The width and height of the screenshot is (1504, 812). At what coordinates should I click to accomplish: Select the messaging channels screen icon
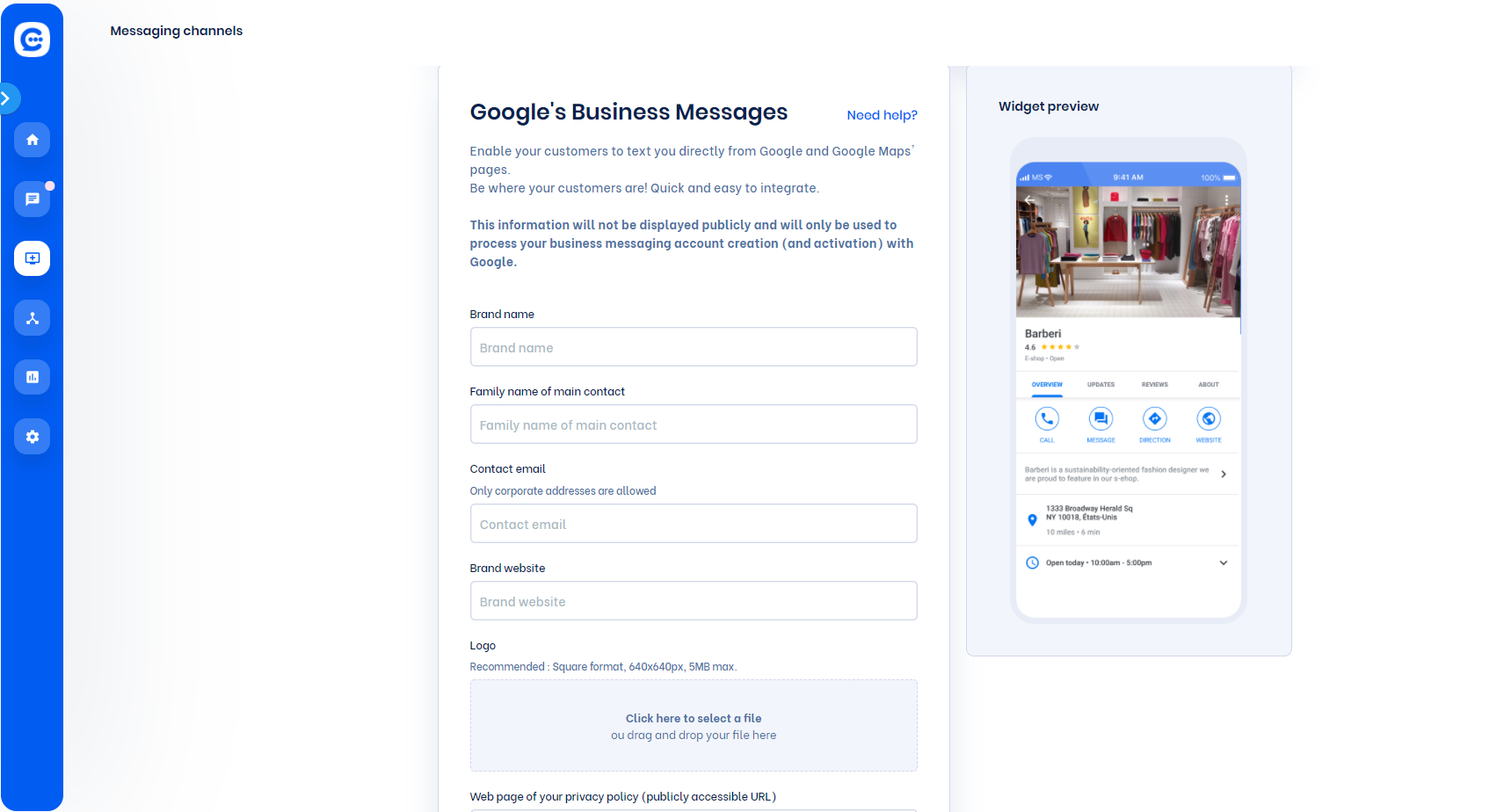coord(33,258)
